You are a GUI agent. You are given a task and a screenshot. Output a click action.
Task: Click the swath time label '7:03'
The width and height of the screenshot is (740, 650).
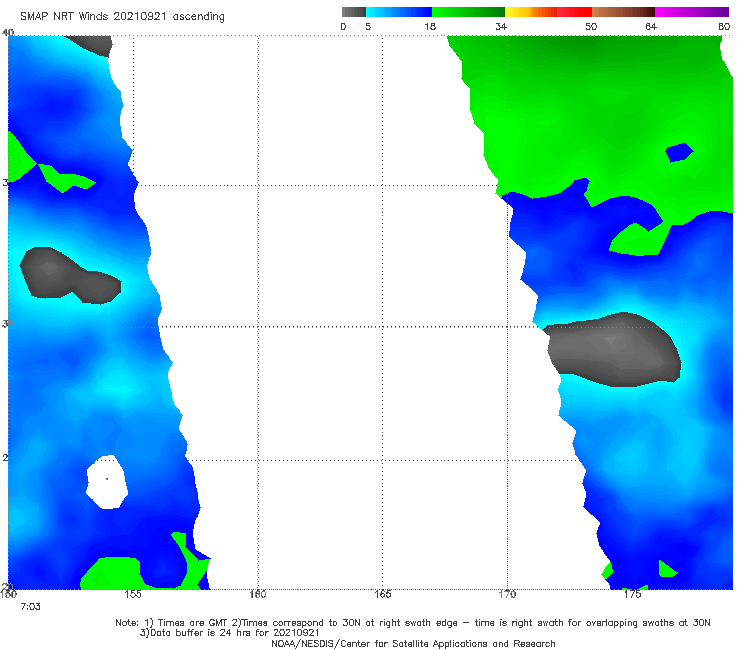[30, 607]
